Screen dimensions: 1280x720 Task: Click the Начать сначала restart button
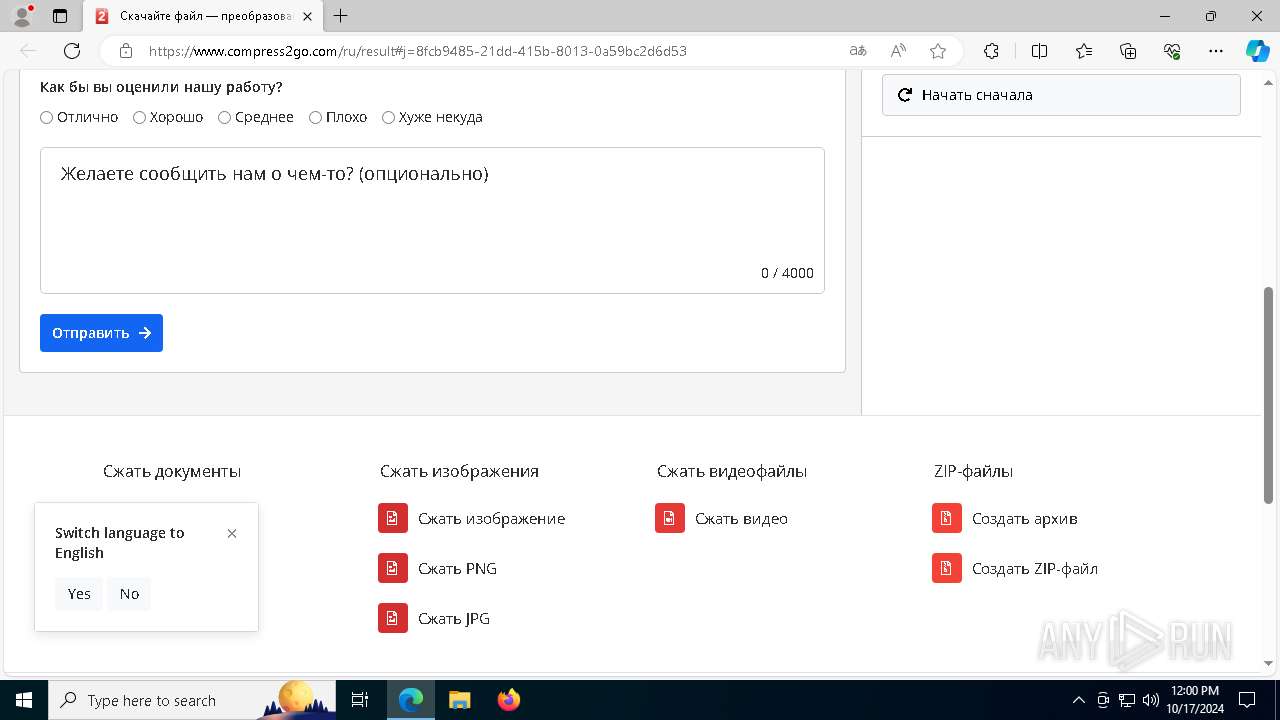tap(1061, 95)
